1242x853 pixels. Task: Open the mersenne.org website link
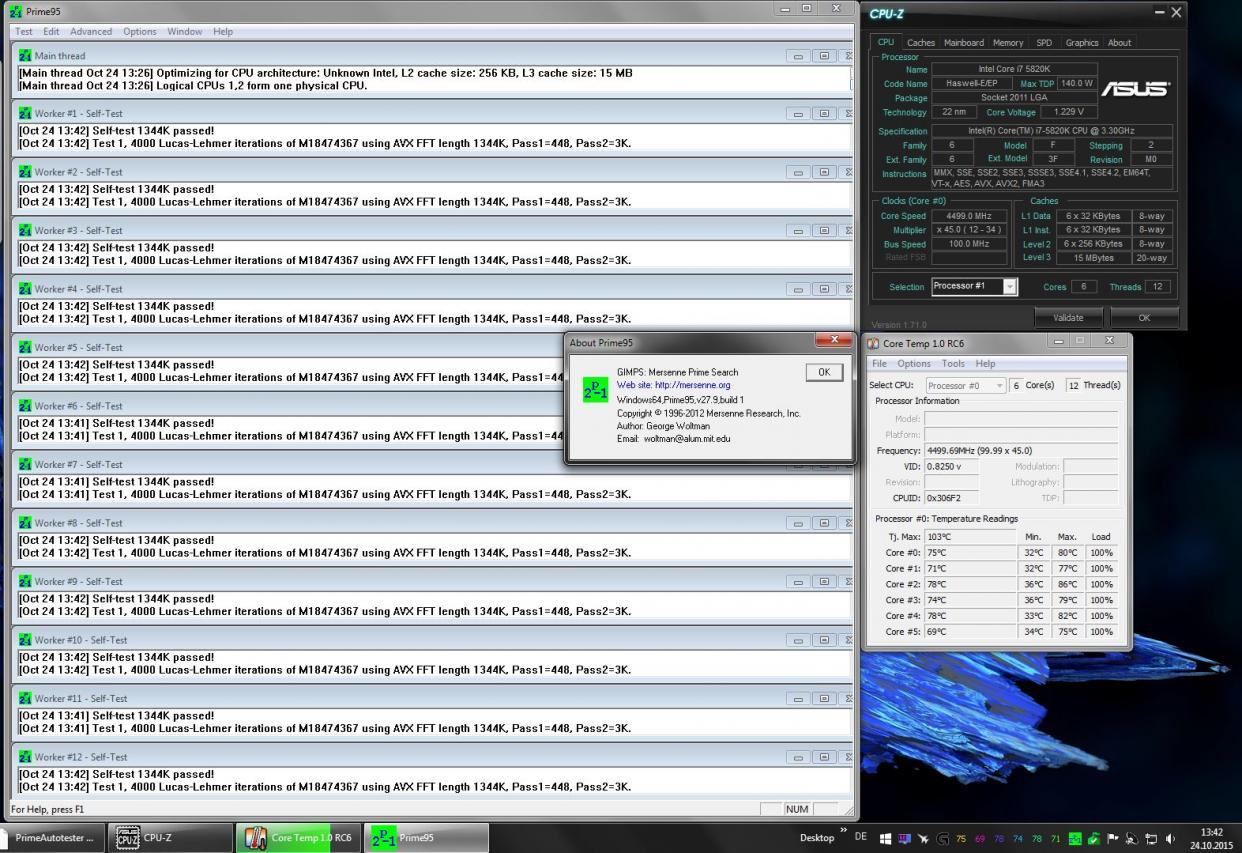pos(673,385)
